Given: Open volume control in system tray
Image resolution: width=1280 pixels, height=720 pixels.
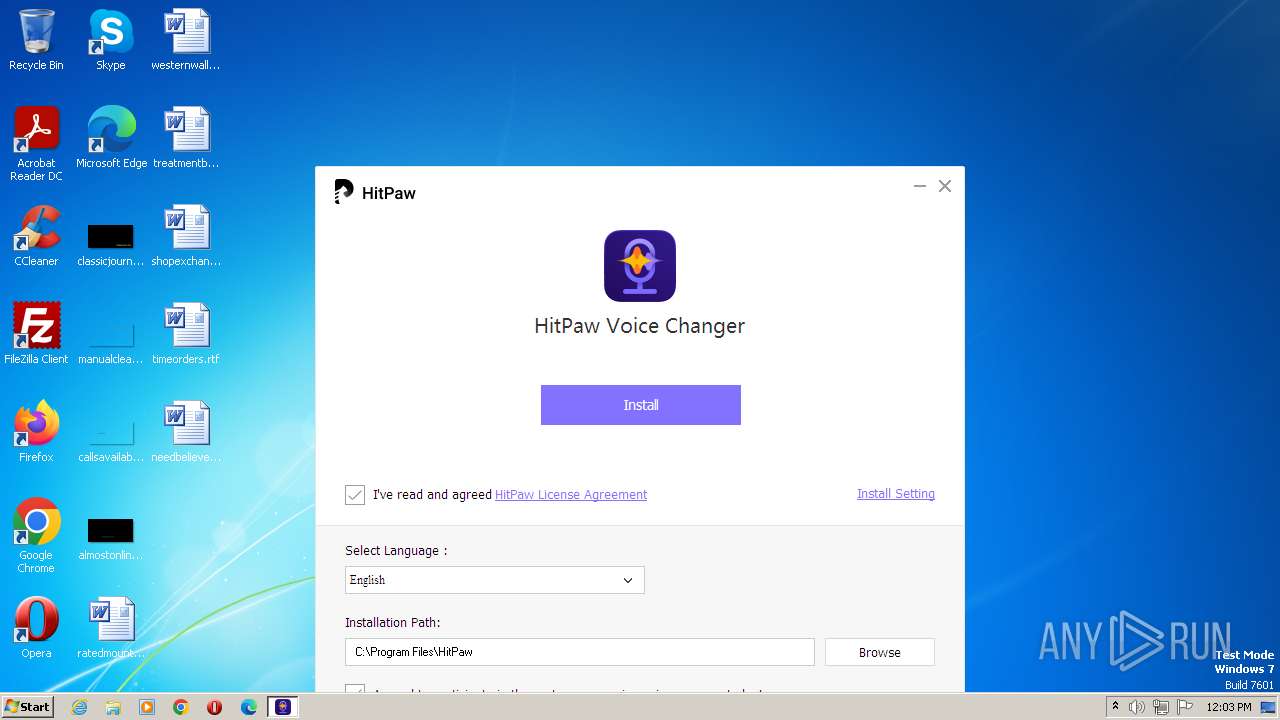Looking at the screenshot, I should point(1137,707).
